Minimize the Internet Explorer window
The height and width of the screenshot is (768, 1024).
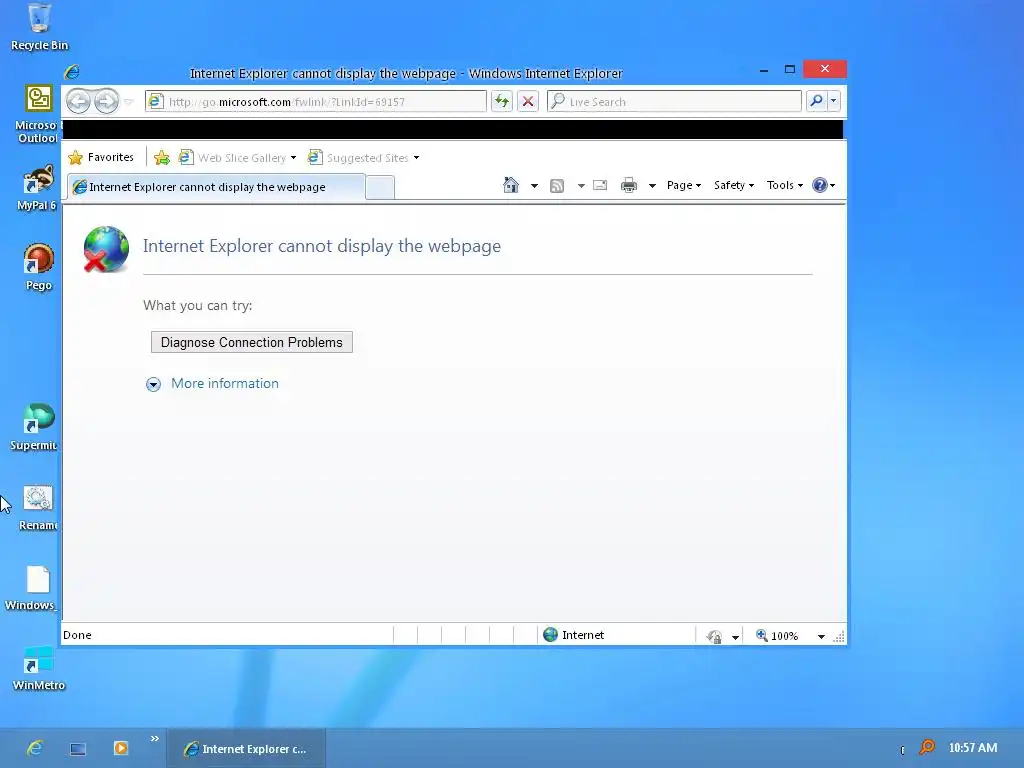click(763, 70)
